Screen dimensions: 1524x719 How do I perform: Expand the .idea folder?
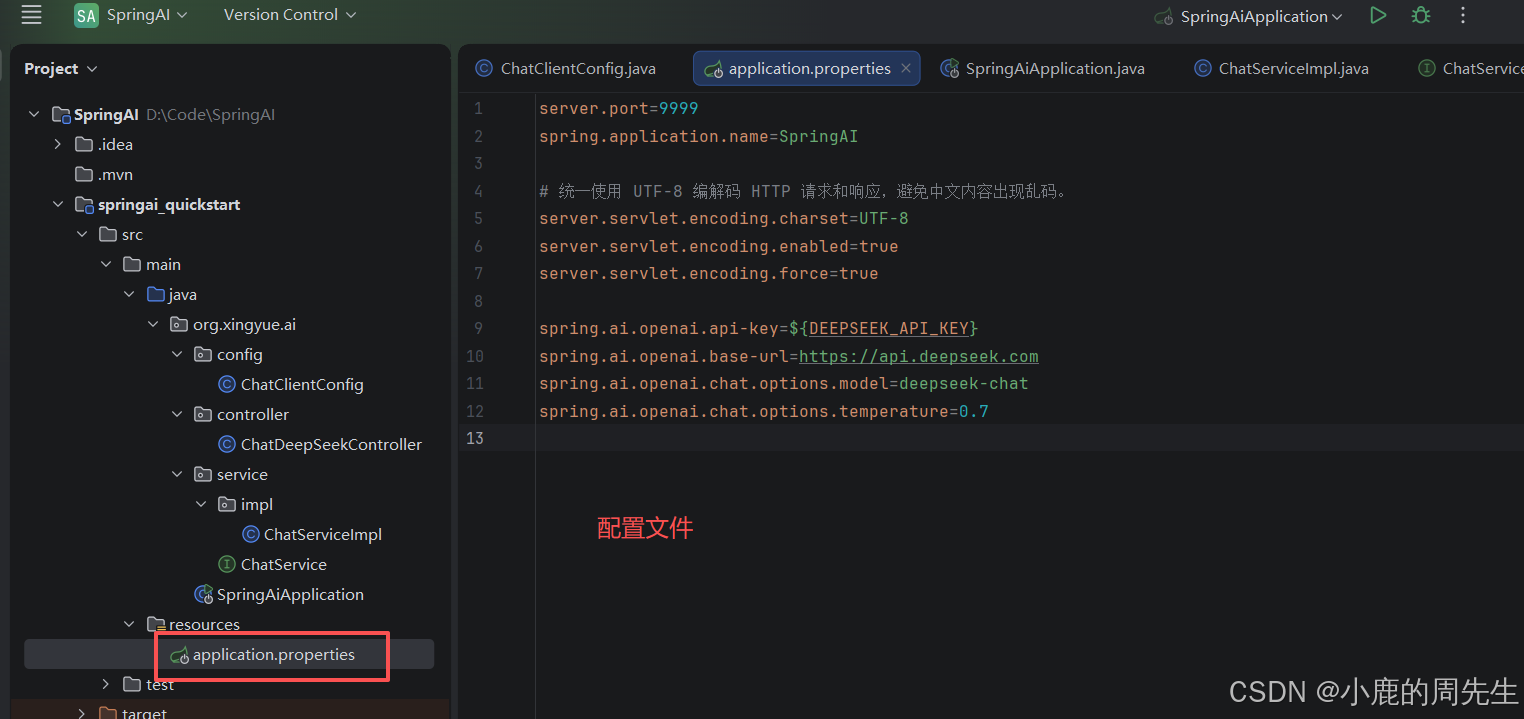(x=58, y=144)
